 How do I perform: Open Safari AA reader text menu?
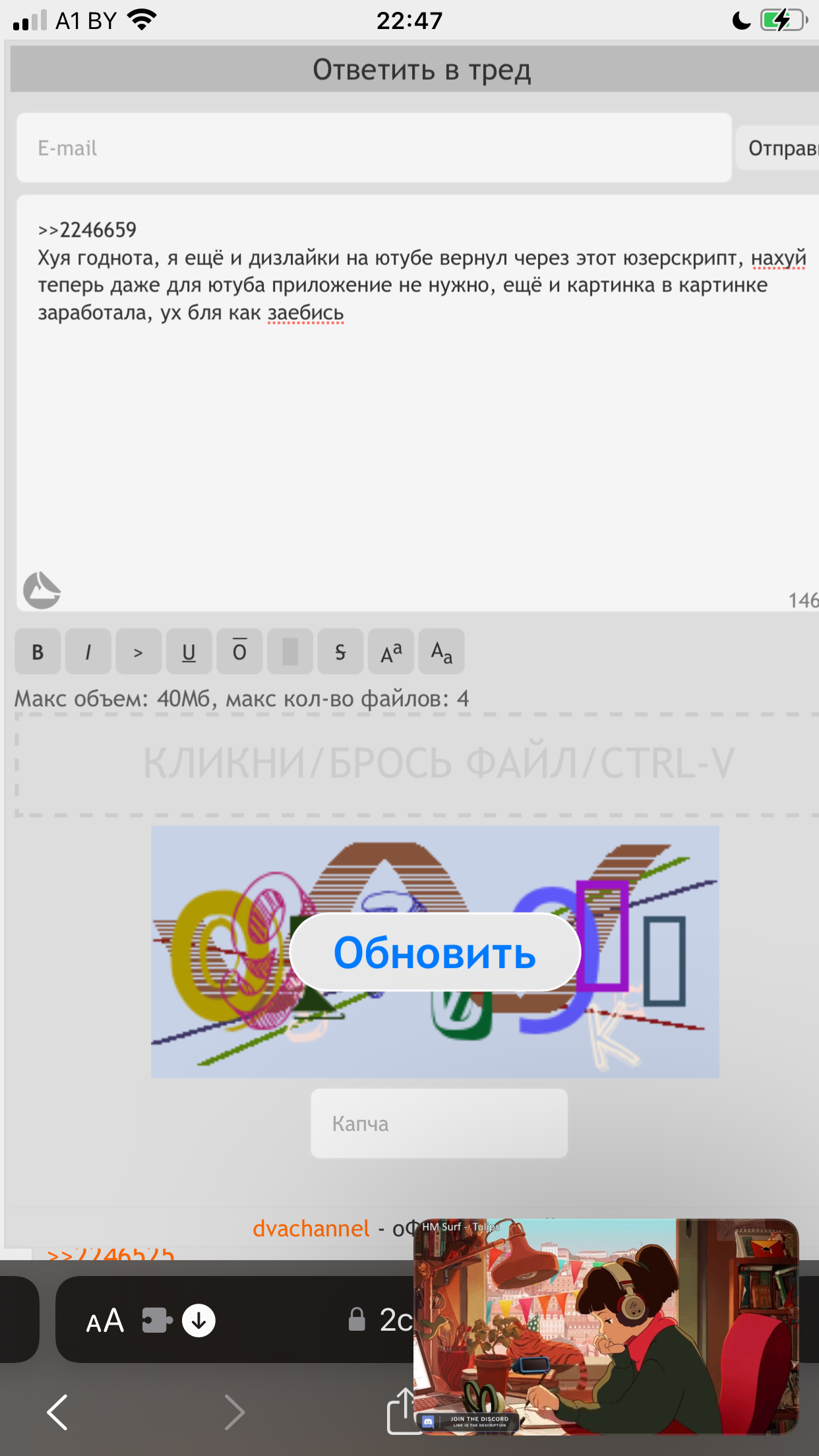tap(106, 1321)
